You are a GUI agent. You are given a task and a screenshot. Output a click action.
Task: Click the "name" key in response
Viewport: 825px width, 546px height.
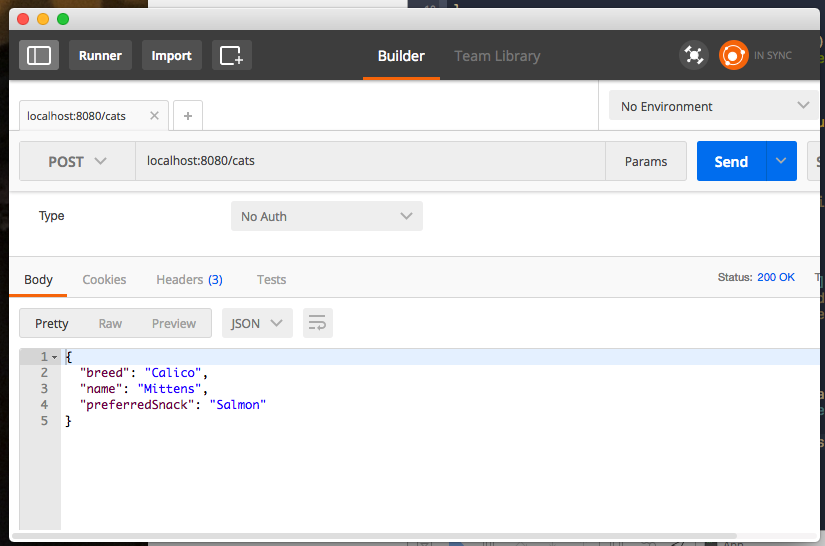coord(101,389)
